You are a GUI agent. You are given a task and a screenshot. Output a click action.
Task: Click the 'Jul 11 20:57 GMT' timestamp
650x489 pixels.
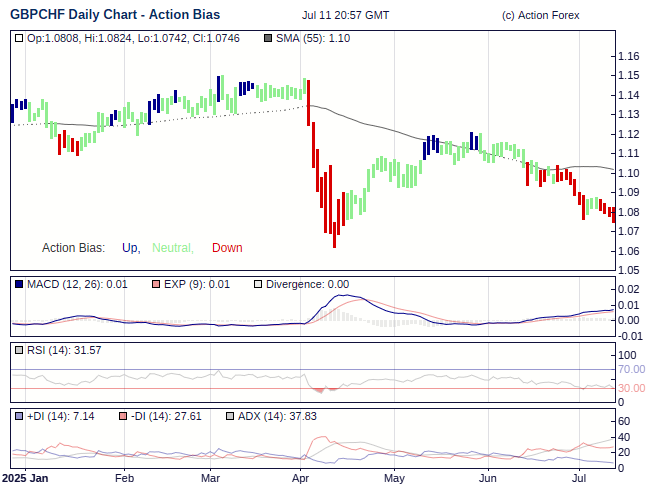pos(345,15)
